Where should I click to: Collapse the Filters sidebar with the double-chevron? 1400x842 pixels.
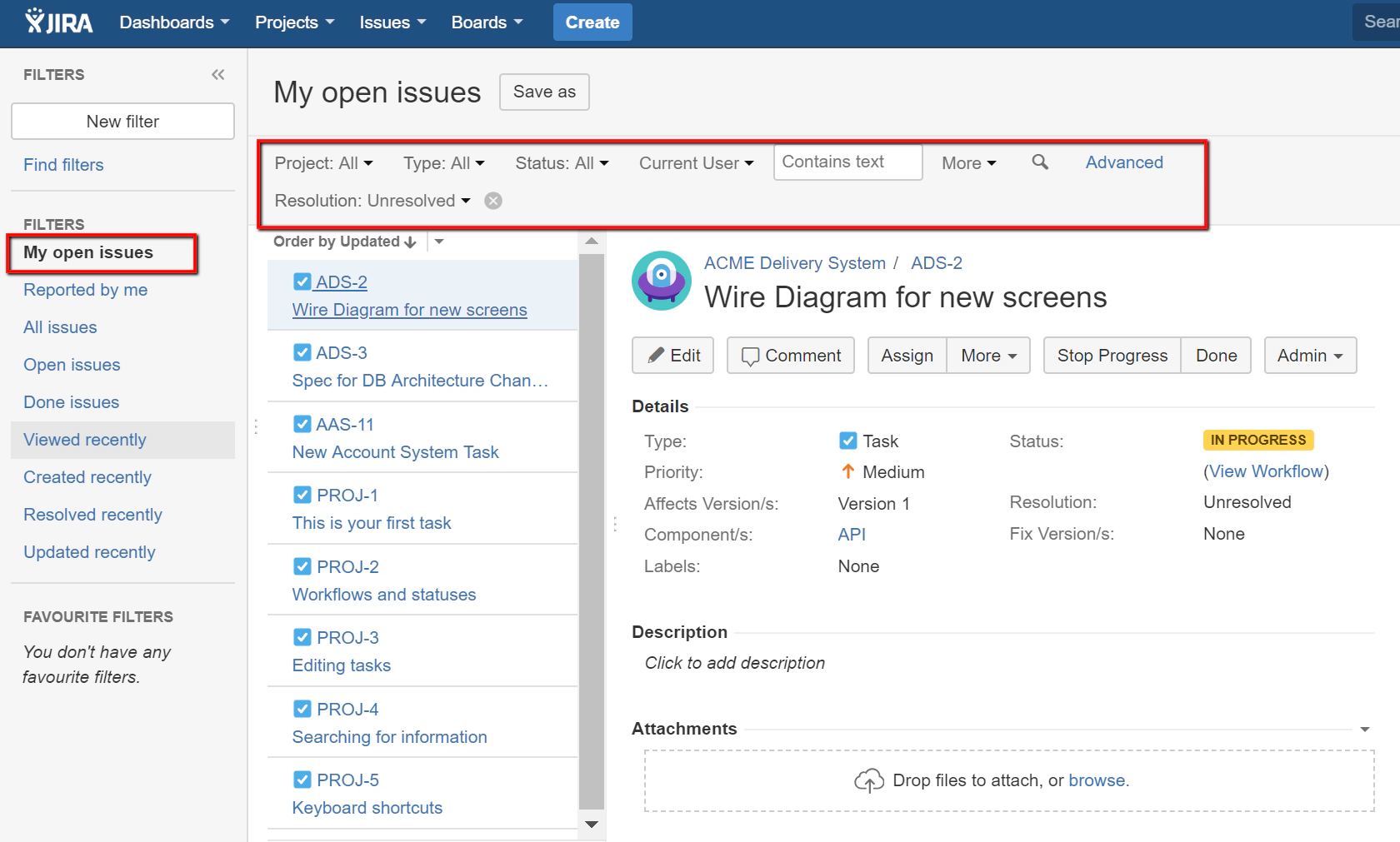(x=217, y=74)
